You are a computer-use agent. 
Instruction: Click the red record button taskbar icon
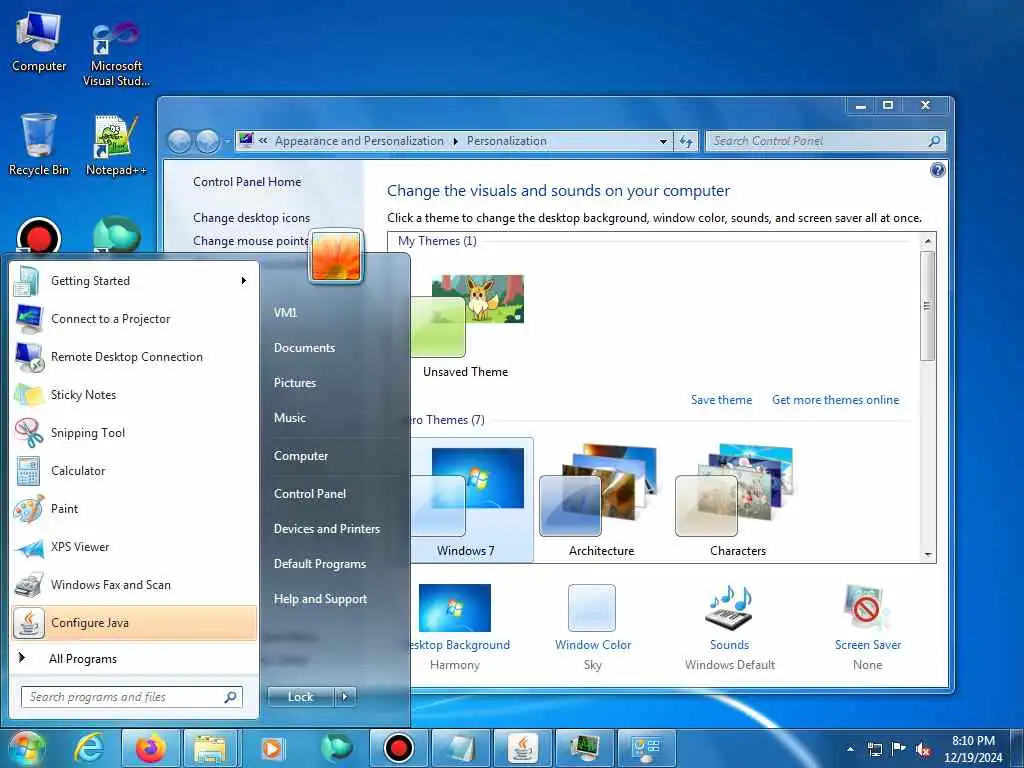(x=398, y=748)
